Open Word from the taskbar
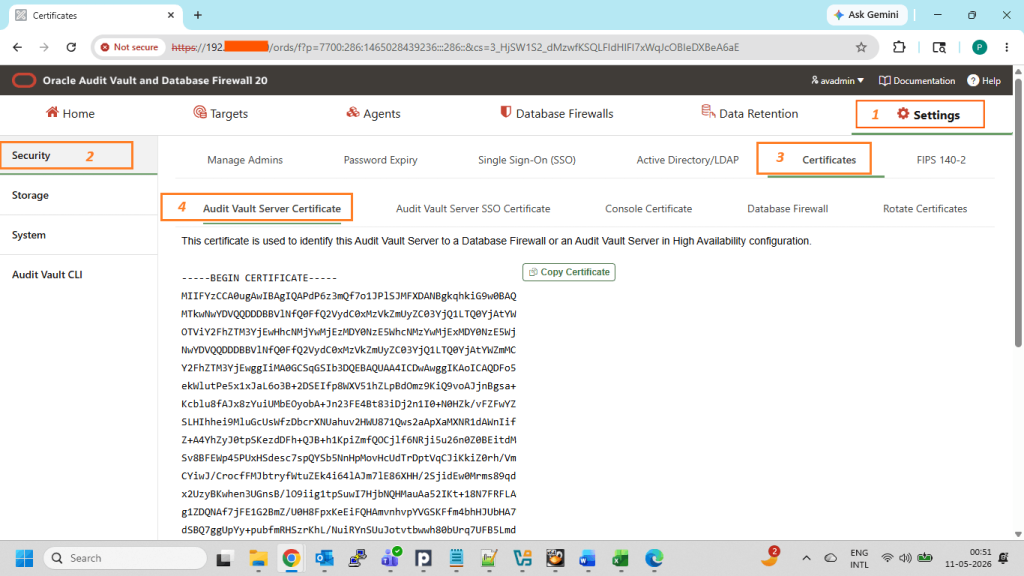This screenshot has height=576, width=1024. 587,558
